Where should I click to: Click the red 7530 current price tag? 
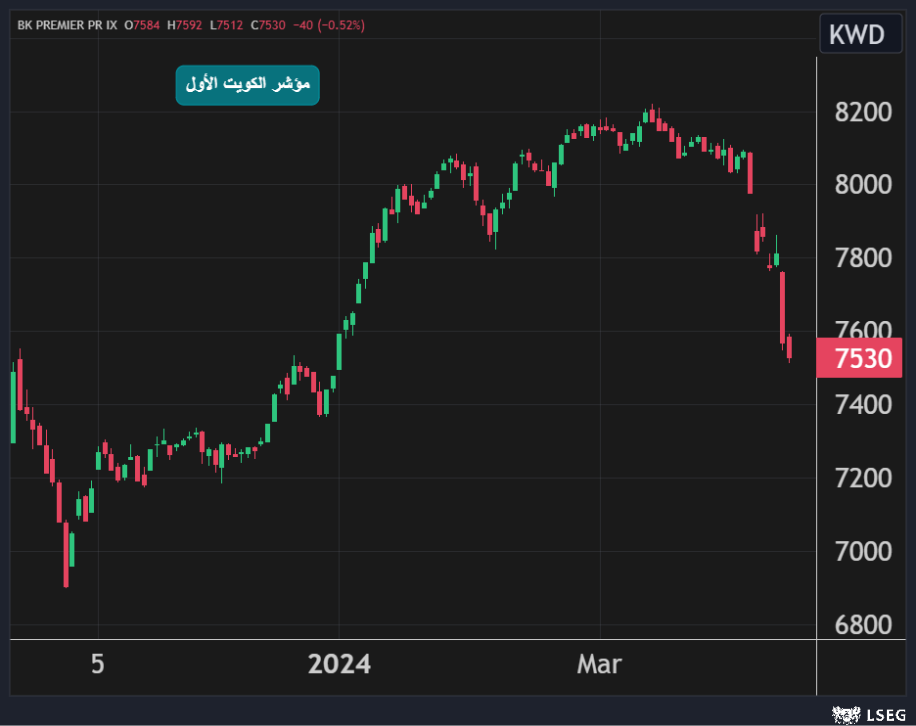860,358
